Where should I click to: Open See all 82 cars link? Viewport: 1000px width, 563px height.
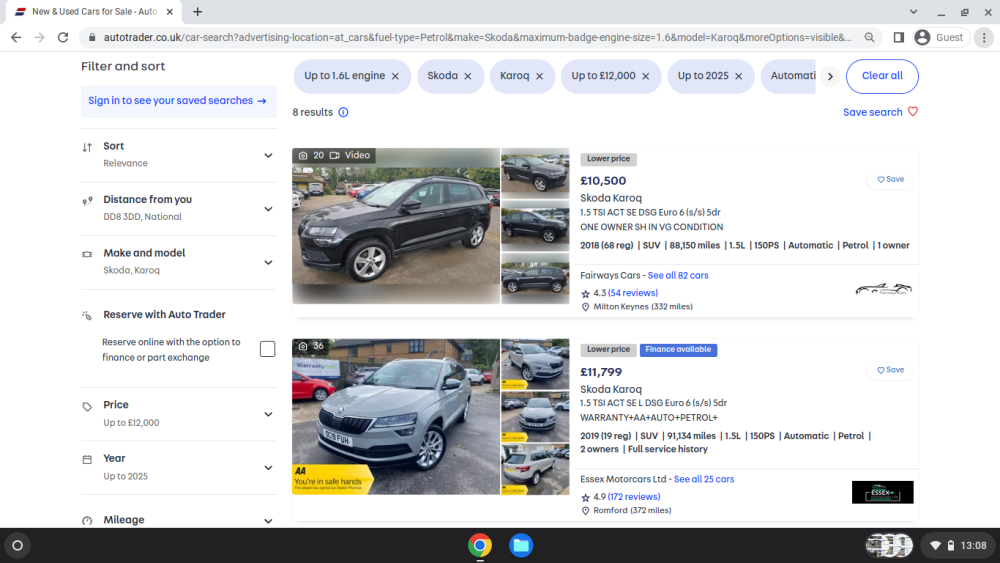tap(678, 275)
